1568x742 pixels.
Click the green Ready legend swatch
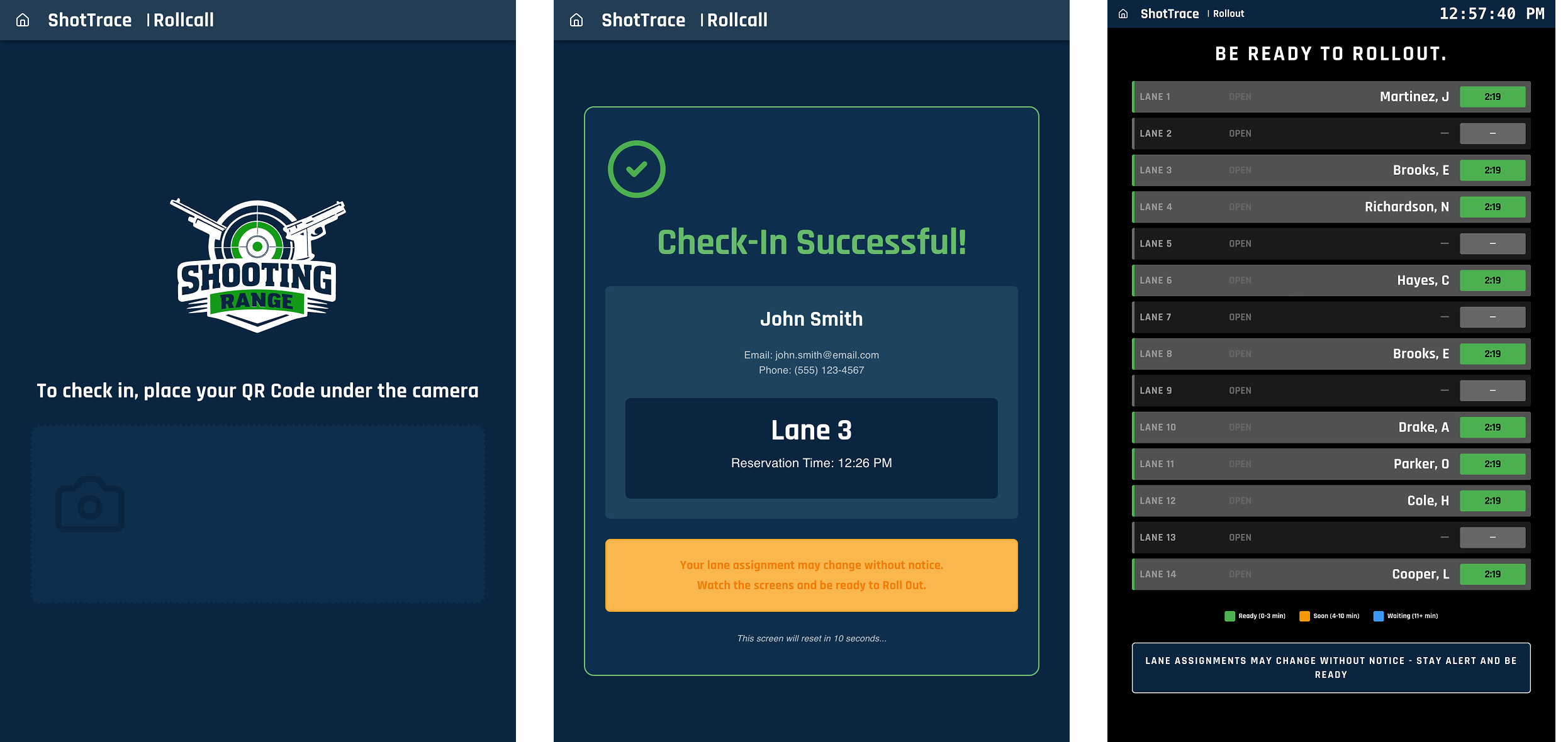1229,616
